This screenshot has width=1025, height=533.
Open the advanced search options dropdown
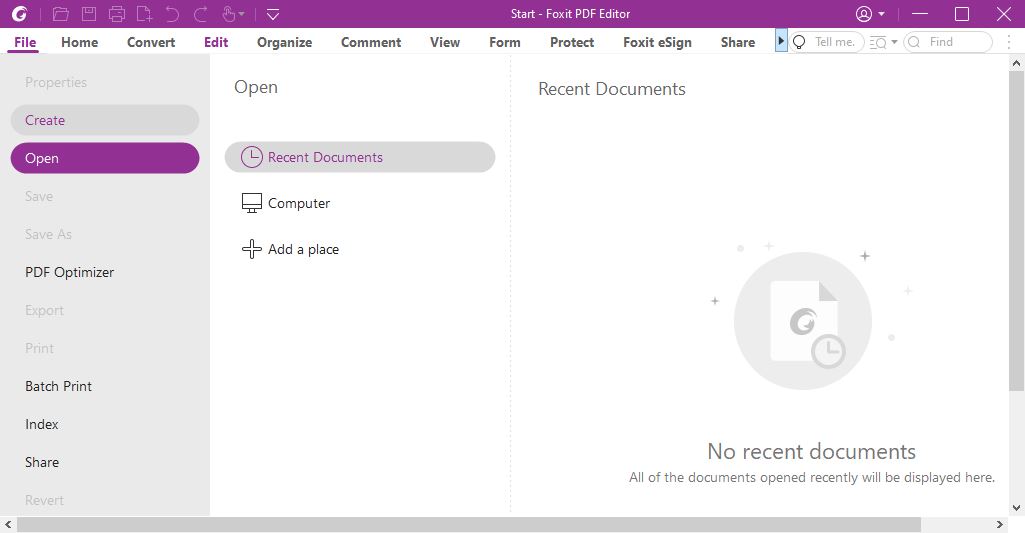883,43
